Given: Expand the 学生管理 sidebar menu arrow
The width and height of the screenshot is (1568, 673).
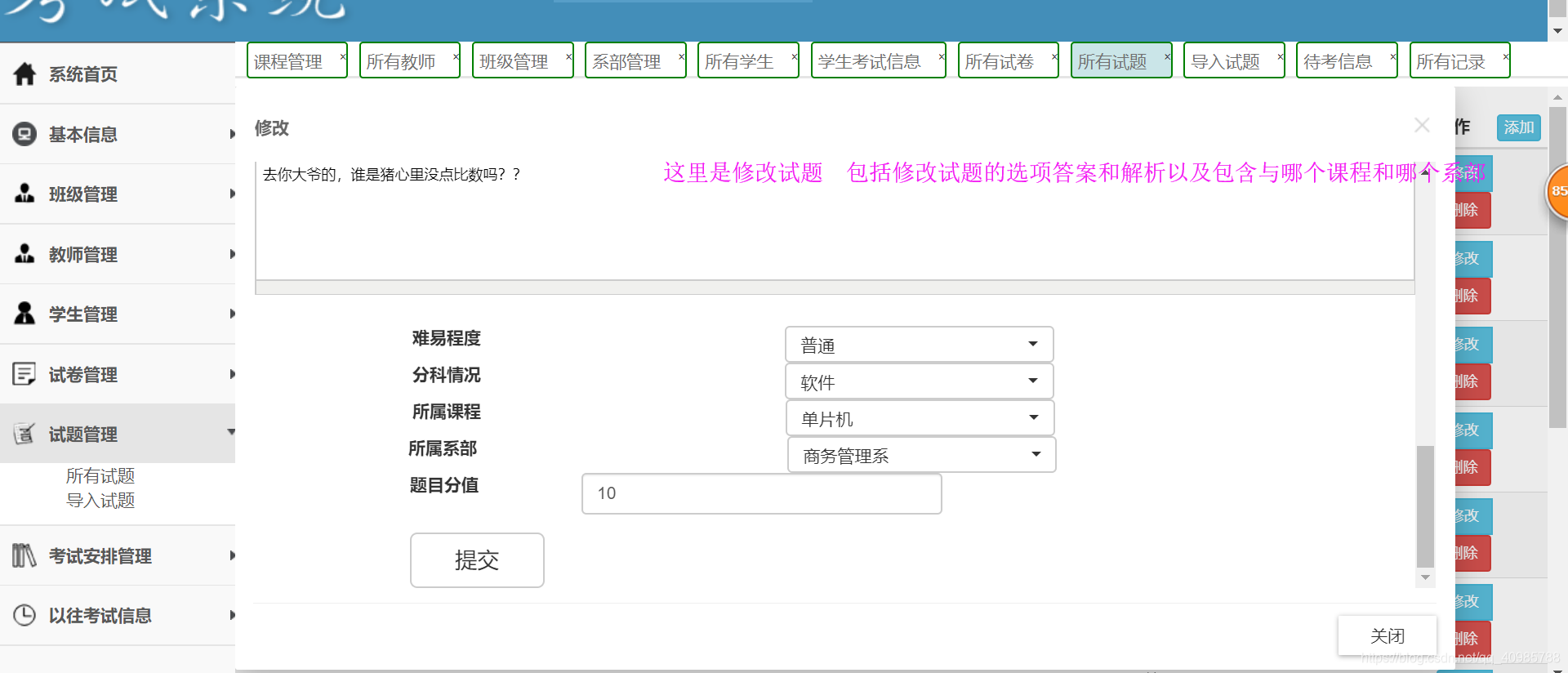Looking at the screenshot, I should click(232, 314).
